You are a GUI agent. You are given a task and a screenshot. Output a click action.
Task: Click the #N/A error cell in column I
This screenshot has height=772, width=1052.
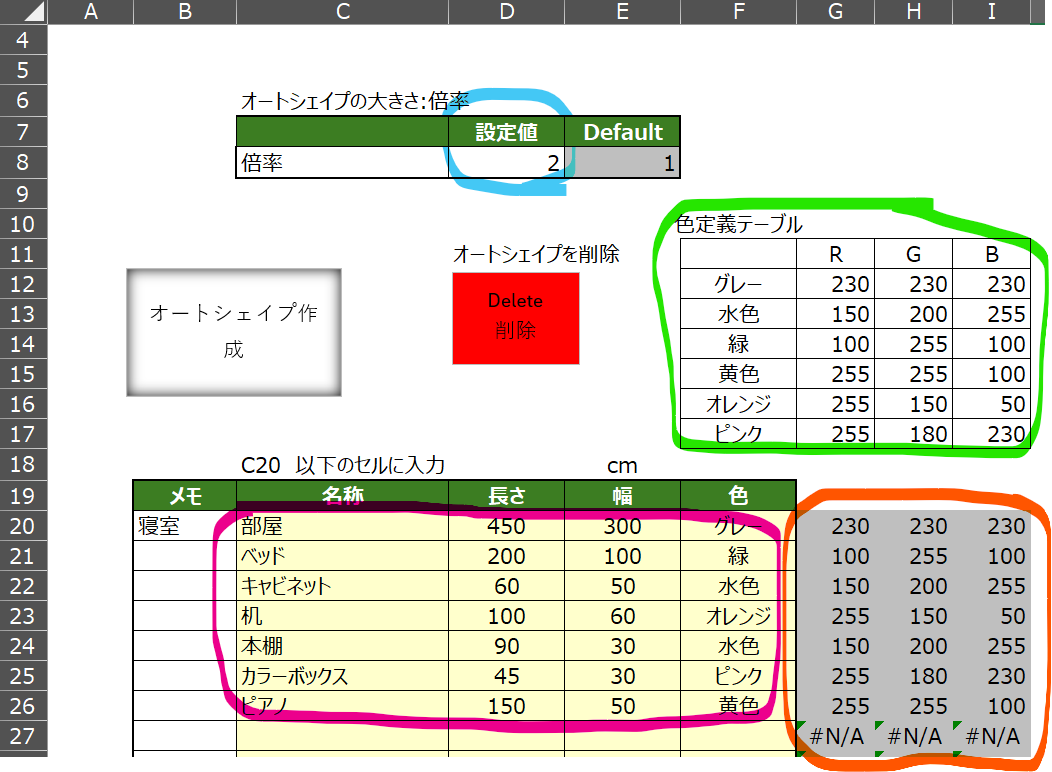point(991,737)
